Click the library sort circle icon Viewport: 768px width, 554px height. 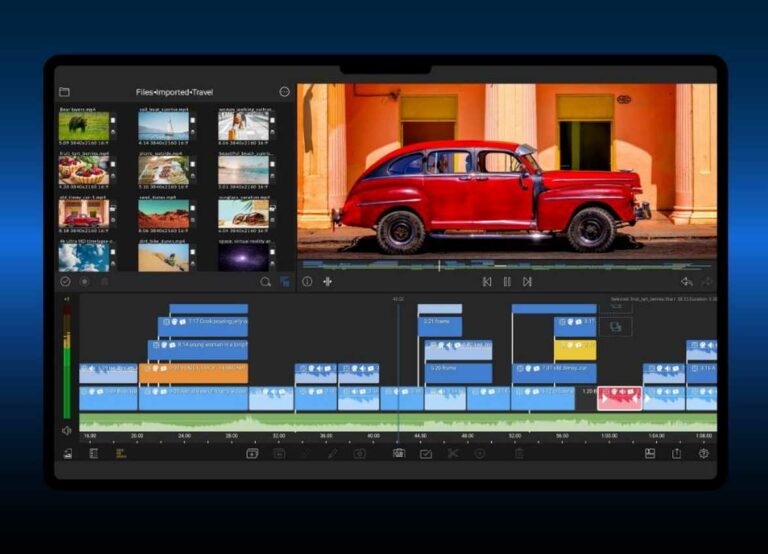coord(85,282)
